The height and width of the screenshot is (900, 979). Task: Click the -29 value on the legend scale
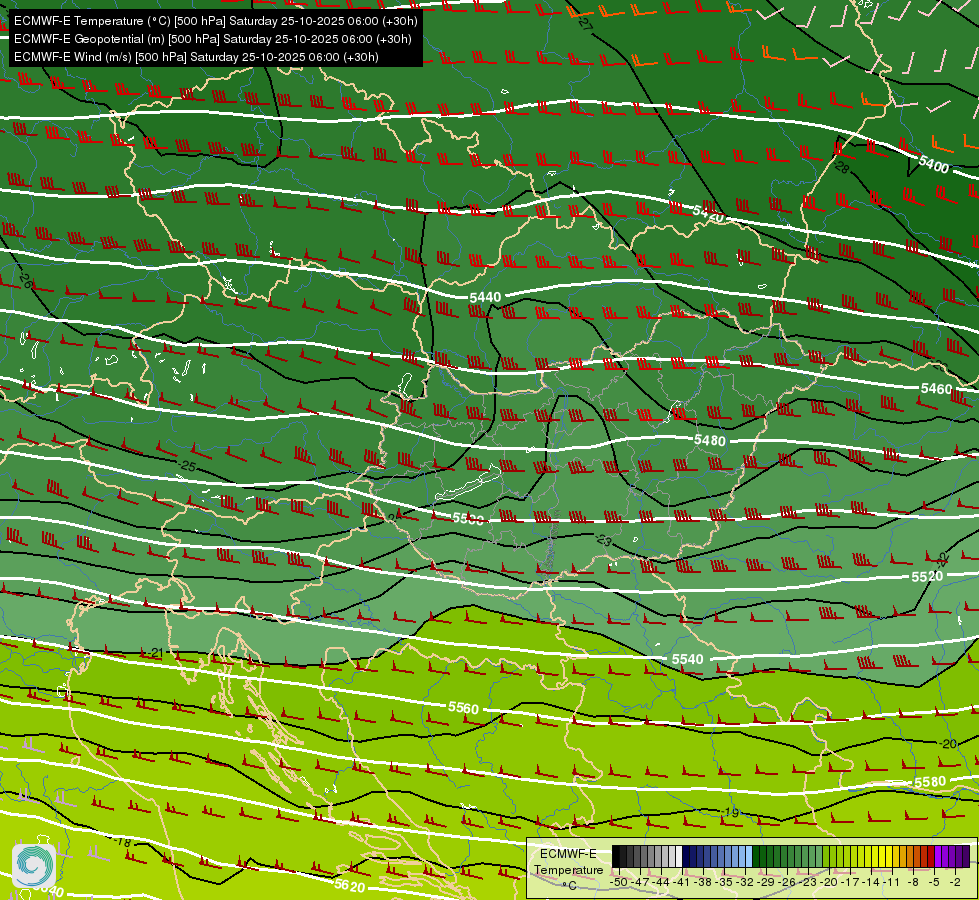click(x=766, y=882)
